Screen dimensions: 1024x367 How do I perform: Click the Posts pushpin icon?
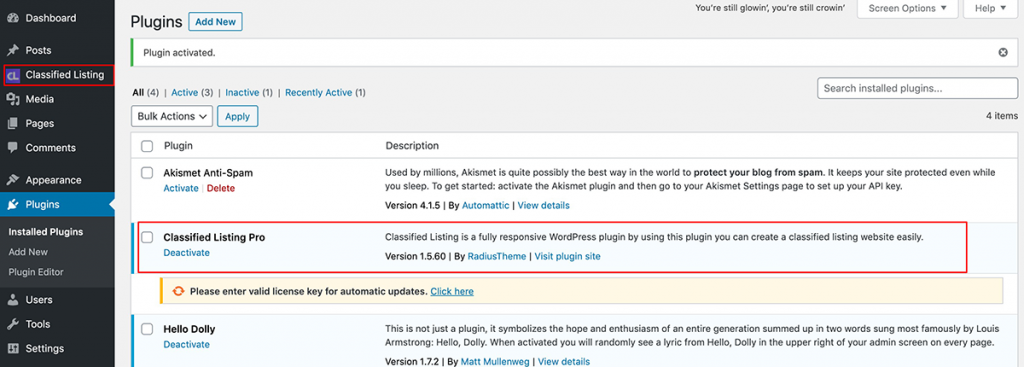12,50
